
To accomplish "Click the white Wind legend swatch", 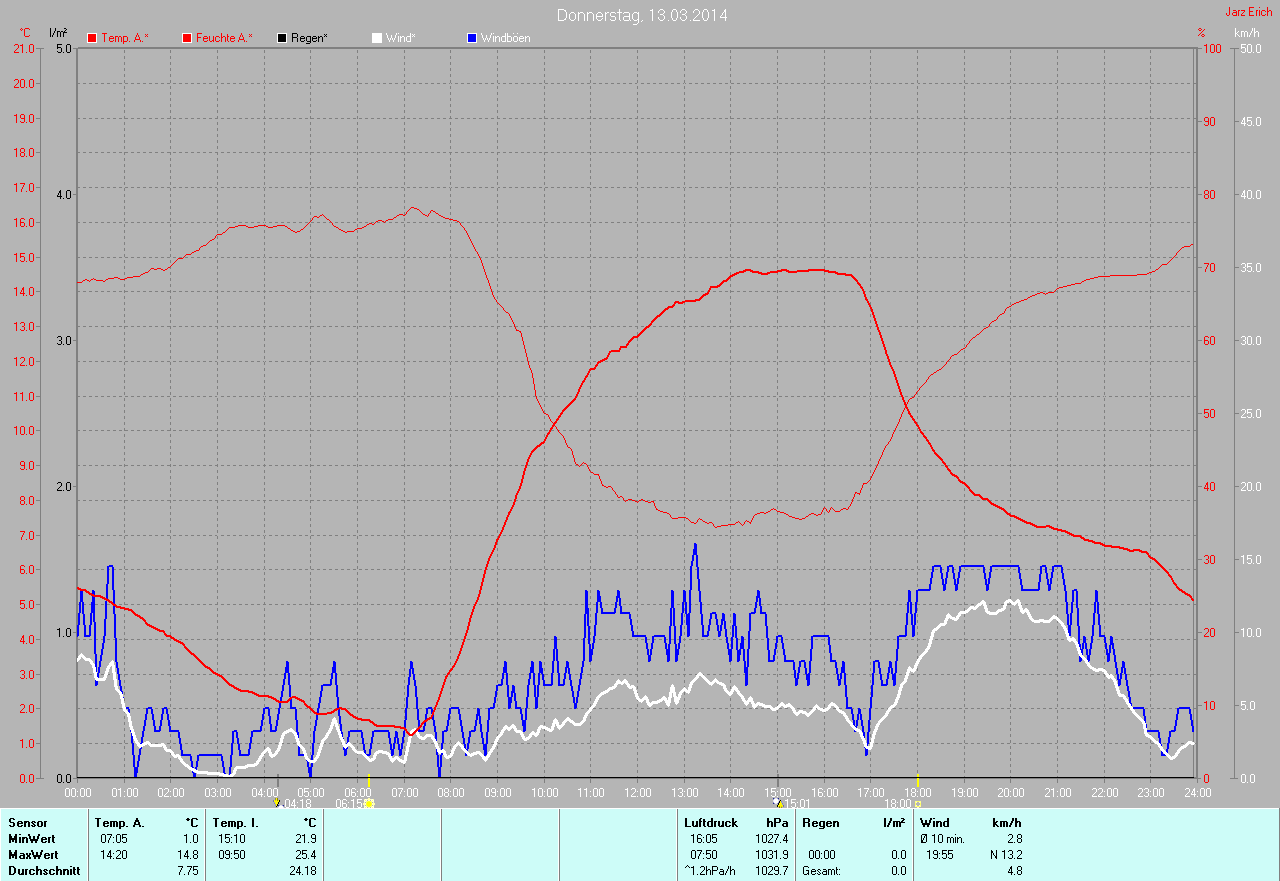I will (377, 38).
